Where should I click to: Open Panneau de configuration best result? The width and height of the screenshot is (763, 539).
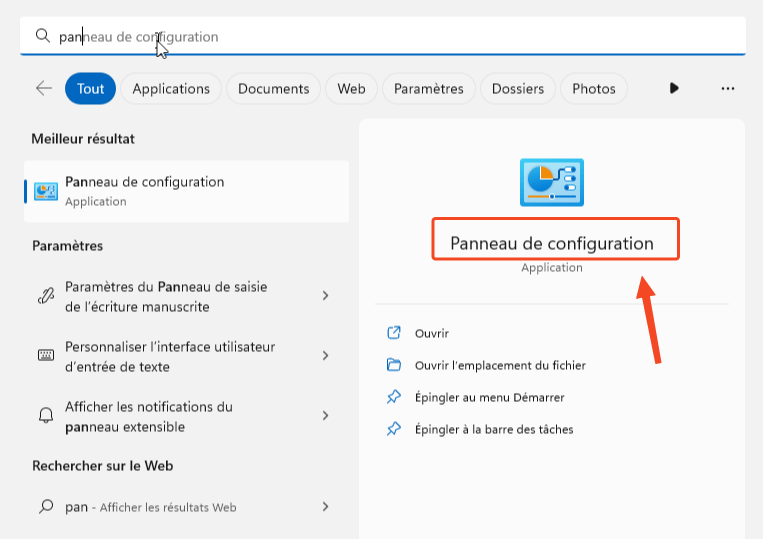(186, 191)
